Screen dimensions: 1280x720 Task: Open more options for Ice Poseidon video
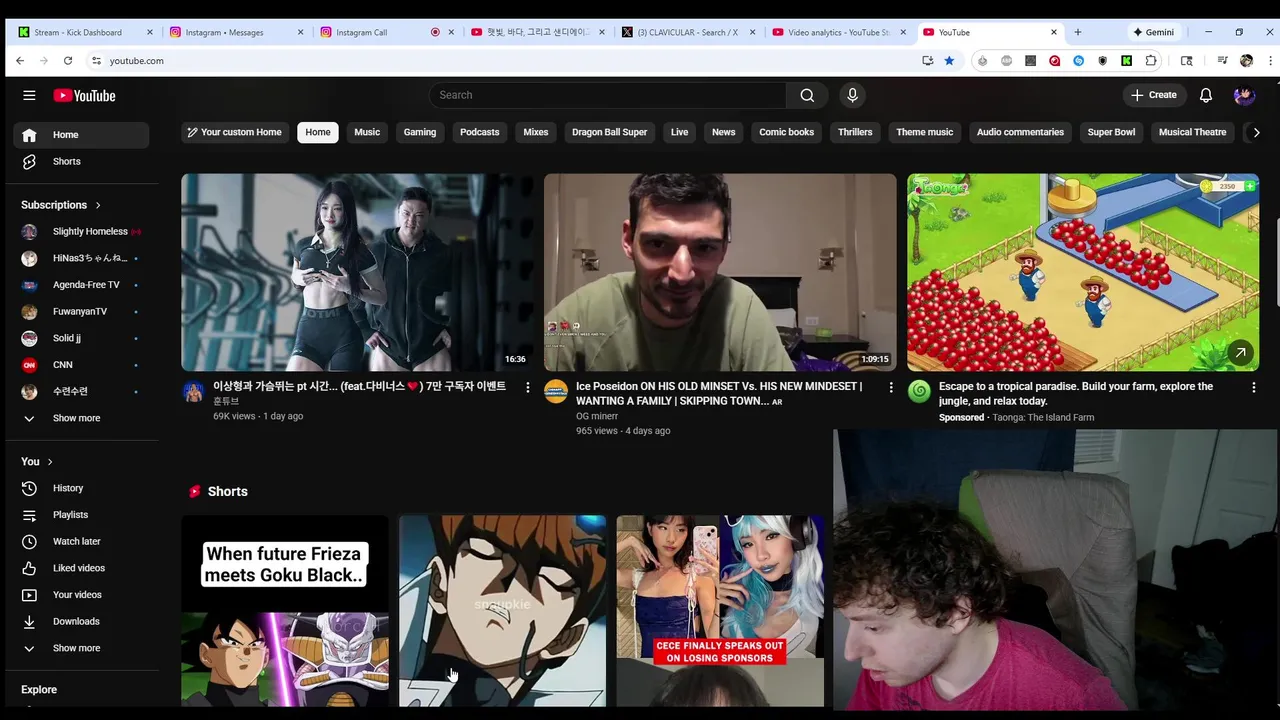pyautogui.click(x=891, y=387)
